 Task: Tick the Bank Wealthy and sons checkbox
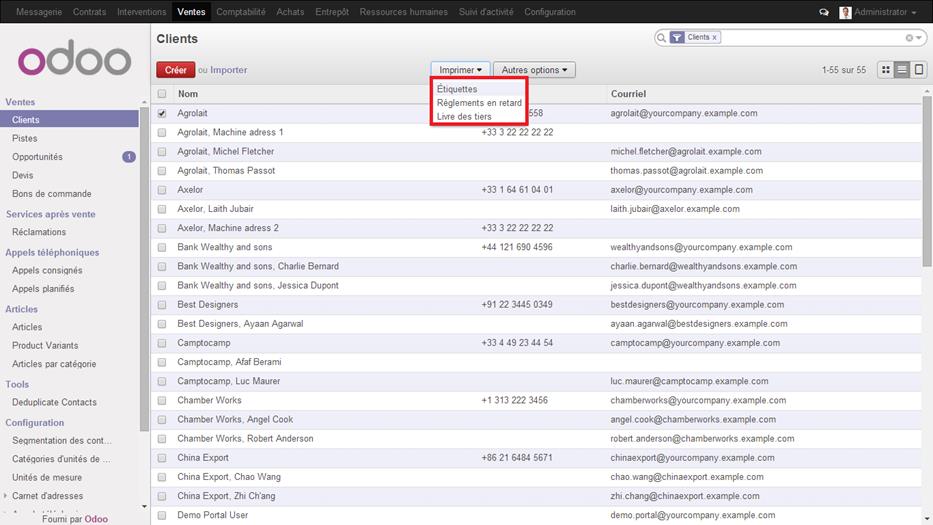click(162, 247)
